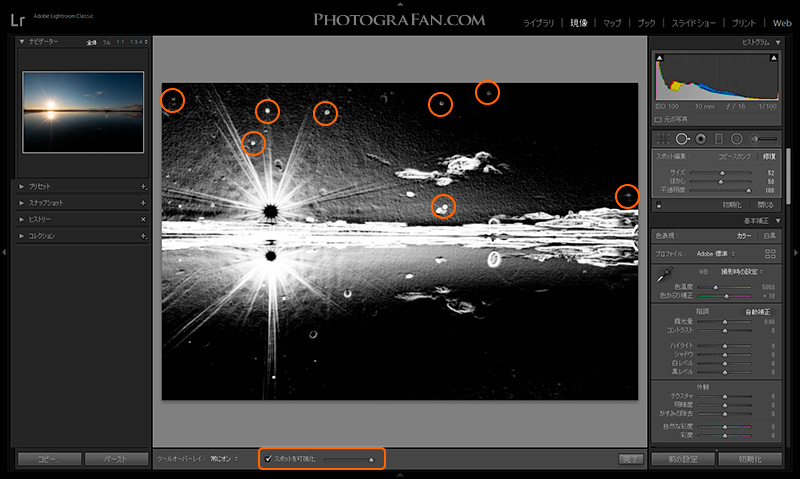This screenshot has width=800, height=479.
Task: Click auto tone correction button
Action: coord(758,312)
